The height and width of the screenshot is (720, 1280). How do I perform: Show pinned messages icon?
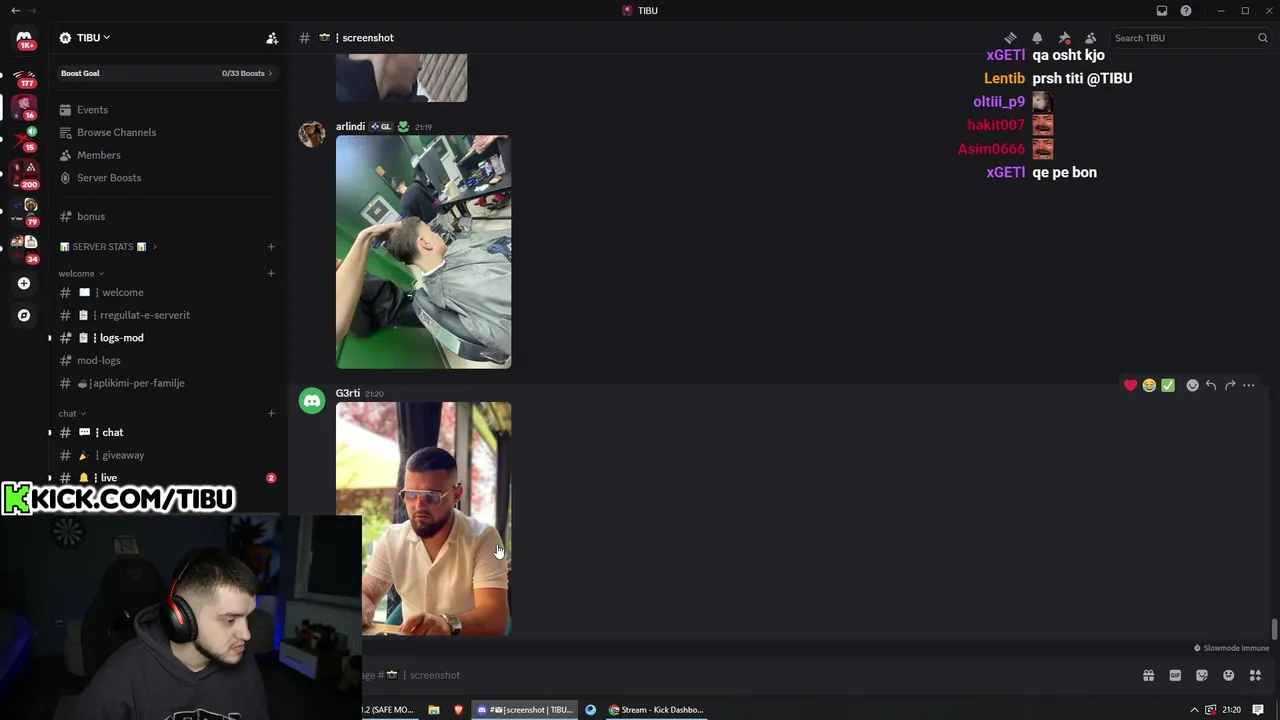tap(1064, 38)
